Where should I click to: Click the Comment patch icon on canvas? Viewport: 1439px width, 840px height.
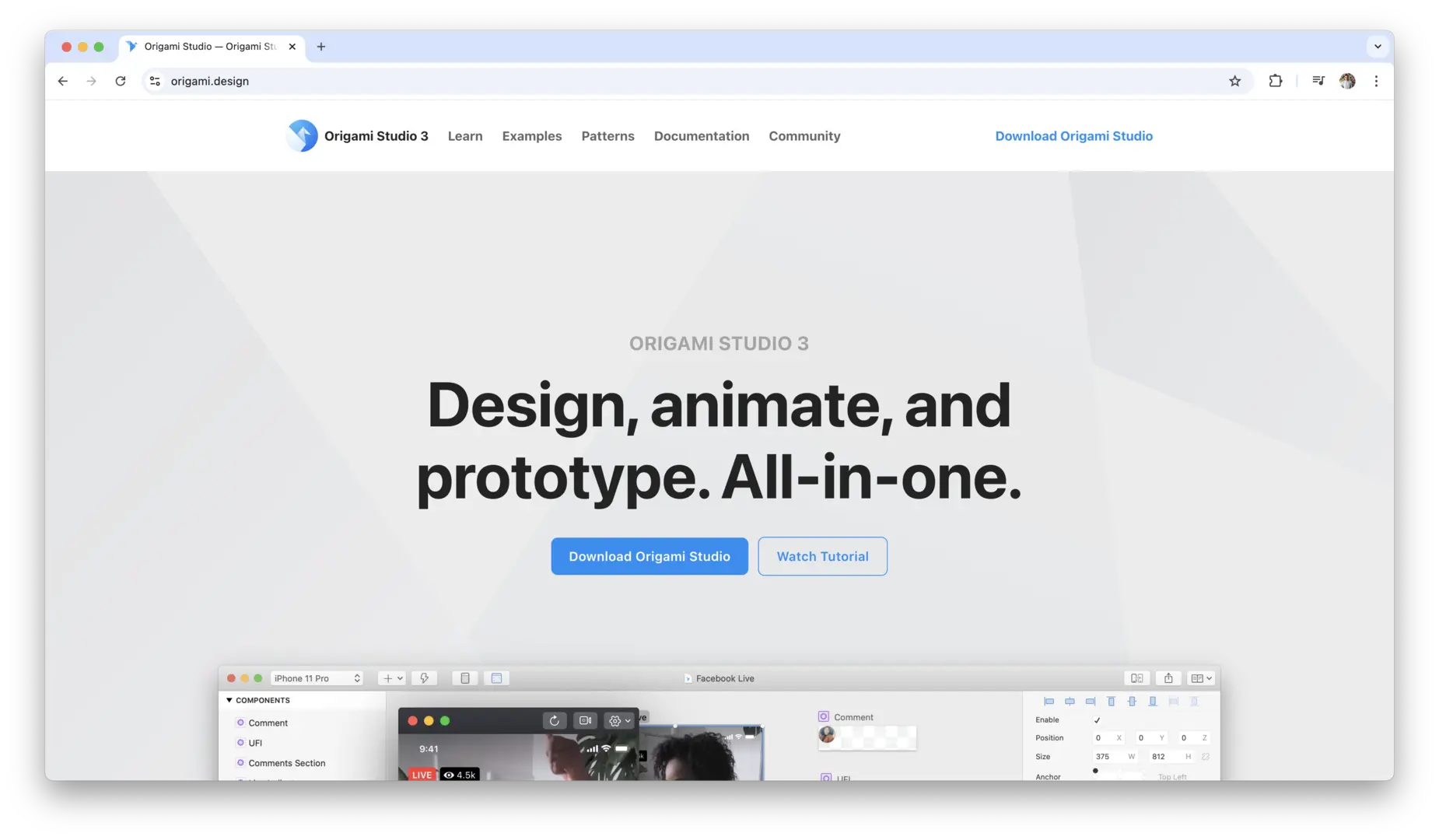[824, 717]
